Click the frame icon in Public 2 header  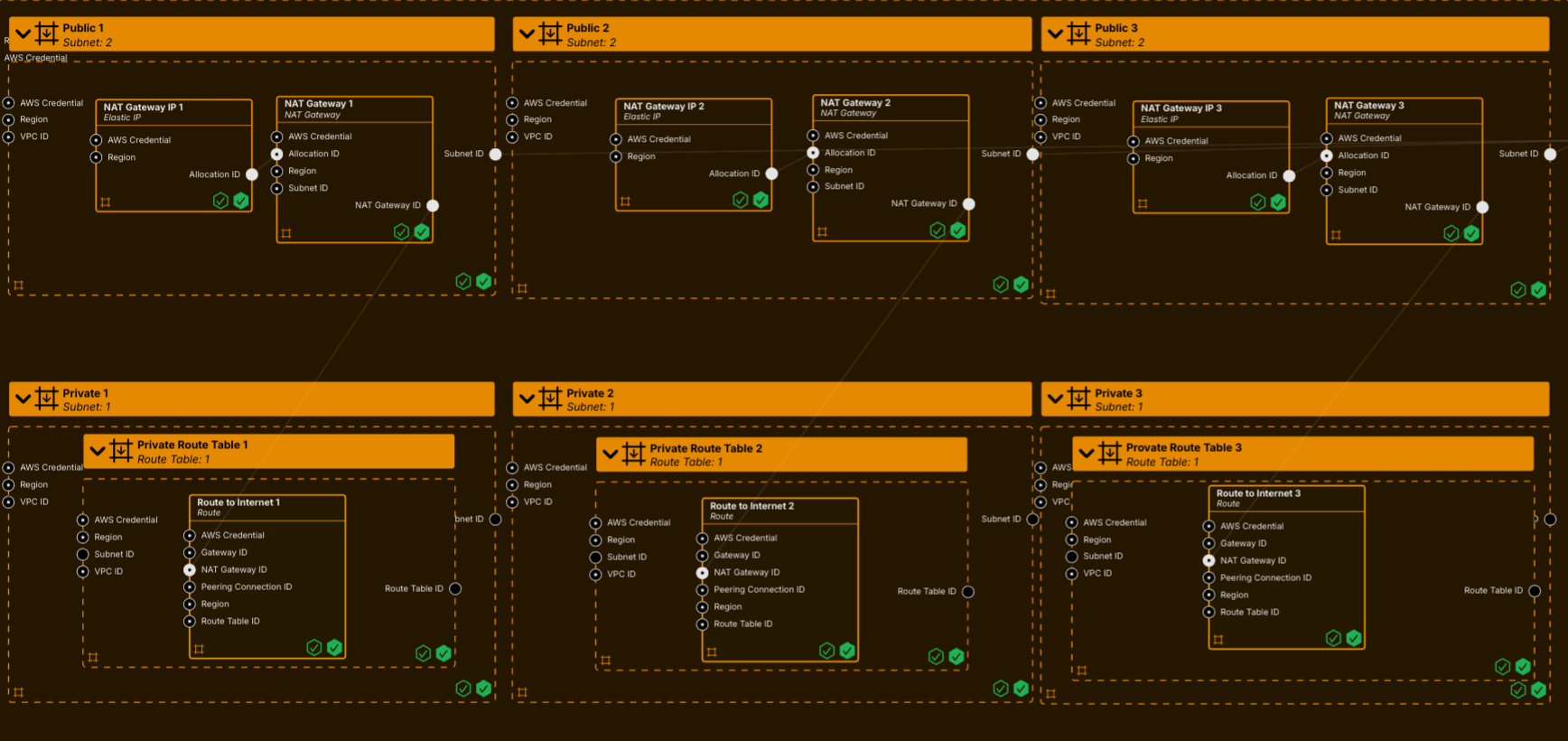click(x=550, y=34)
